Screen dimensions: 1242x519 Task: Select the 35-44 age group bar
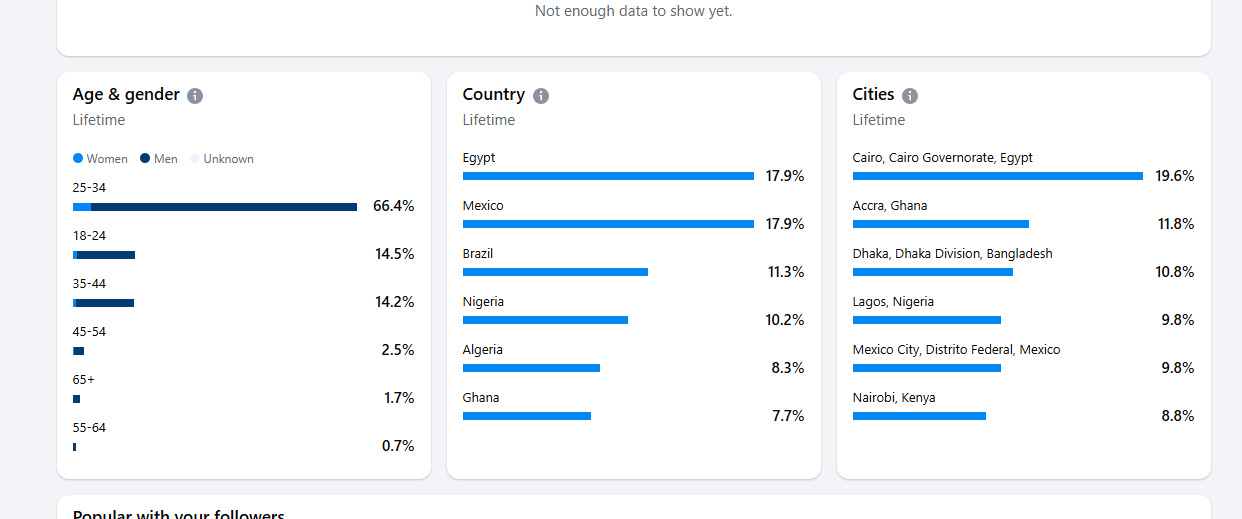(x=104, y=303)
